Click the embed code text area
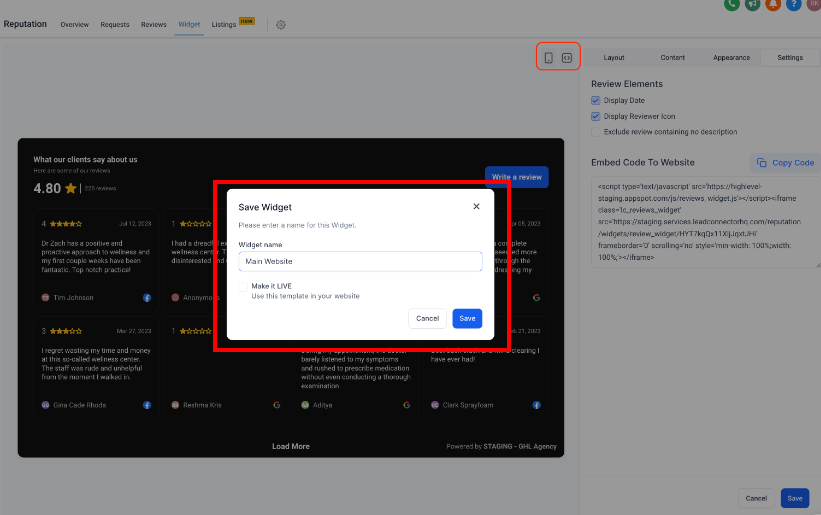 click(706, 222)
